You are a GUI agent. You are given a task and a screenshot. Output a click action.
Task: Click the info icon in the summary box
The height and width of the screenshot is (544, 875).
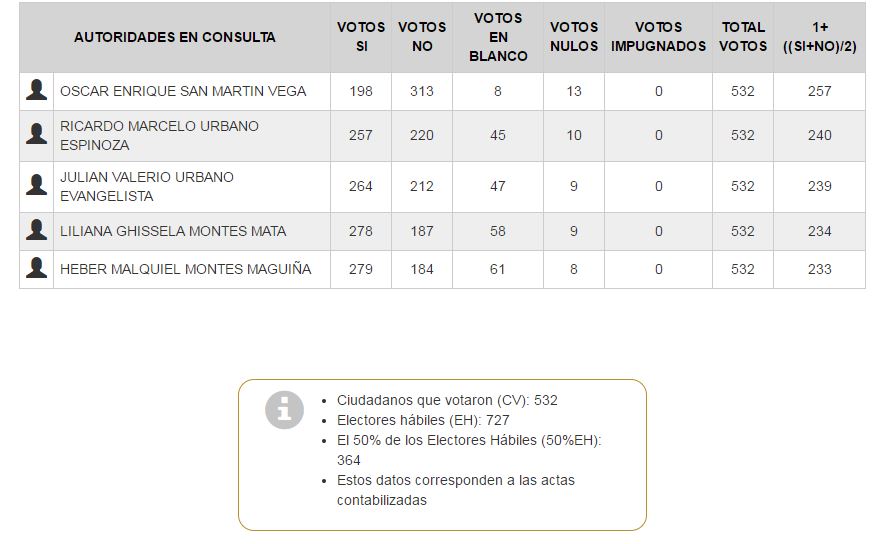click(x=284, y=410)
